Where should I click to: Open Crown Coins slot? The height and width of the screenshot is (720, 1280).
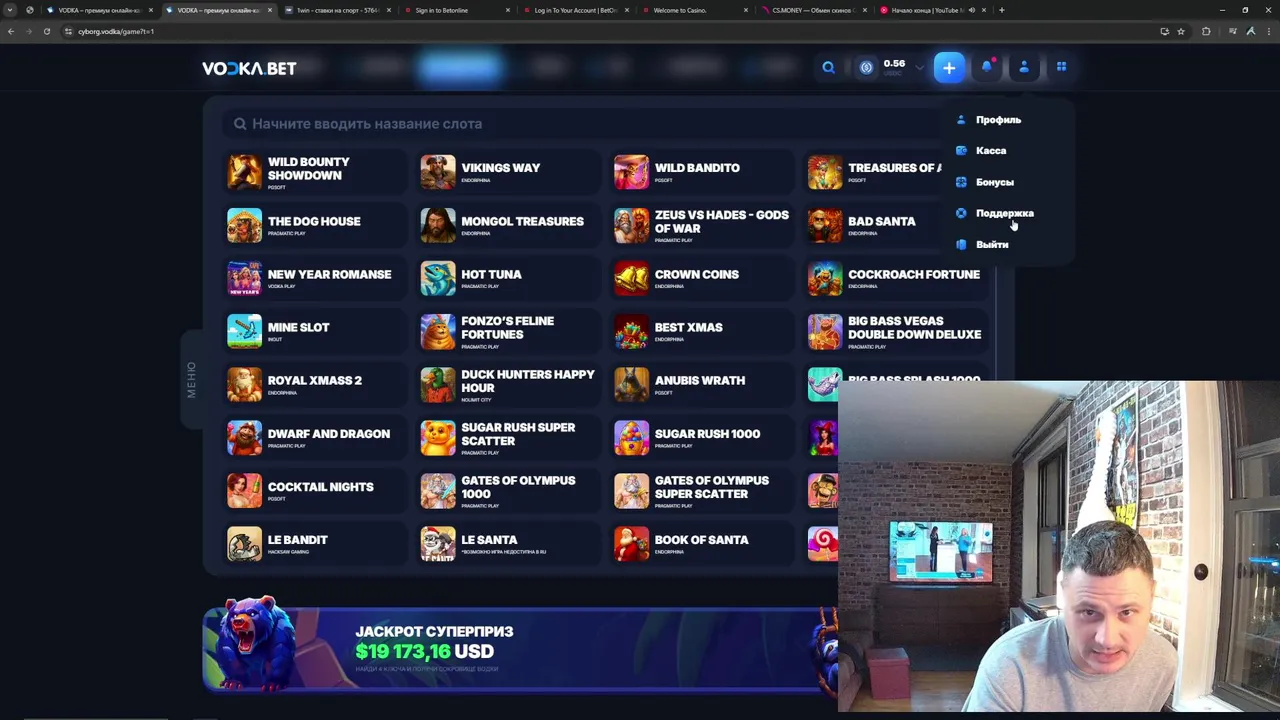(x=702, y=278)
